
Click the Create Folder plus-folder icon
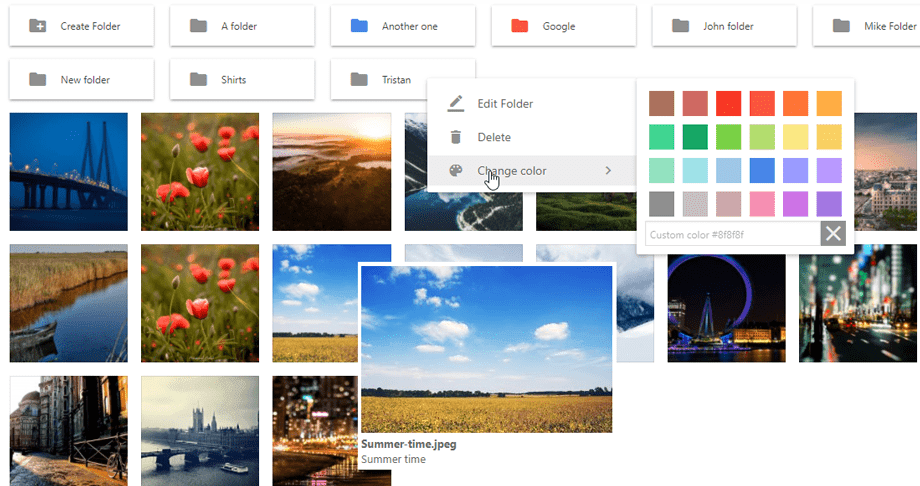(37, 26)
